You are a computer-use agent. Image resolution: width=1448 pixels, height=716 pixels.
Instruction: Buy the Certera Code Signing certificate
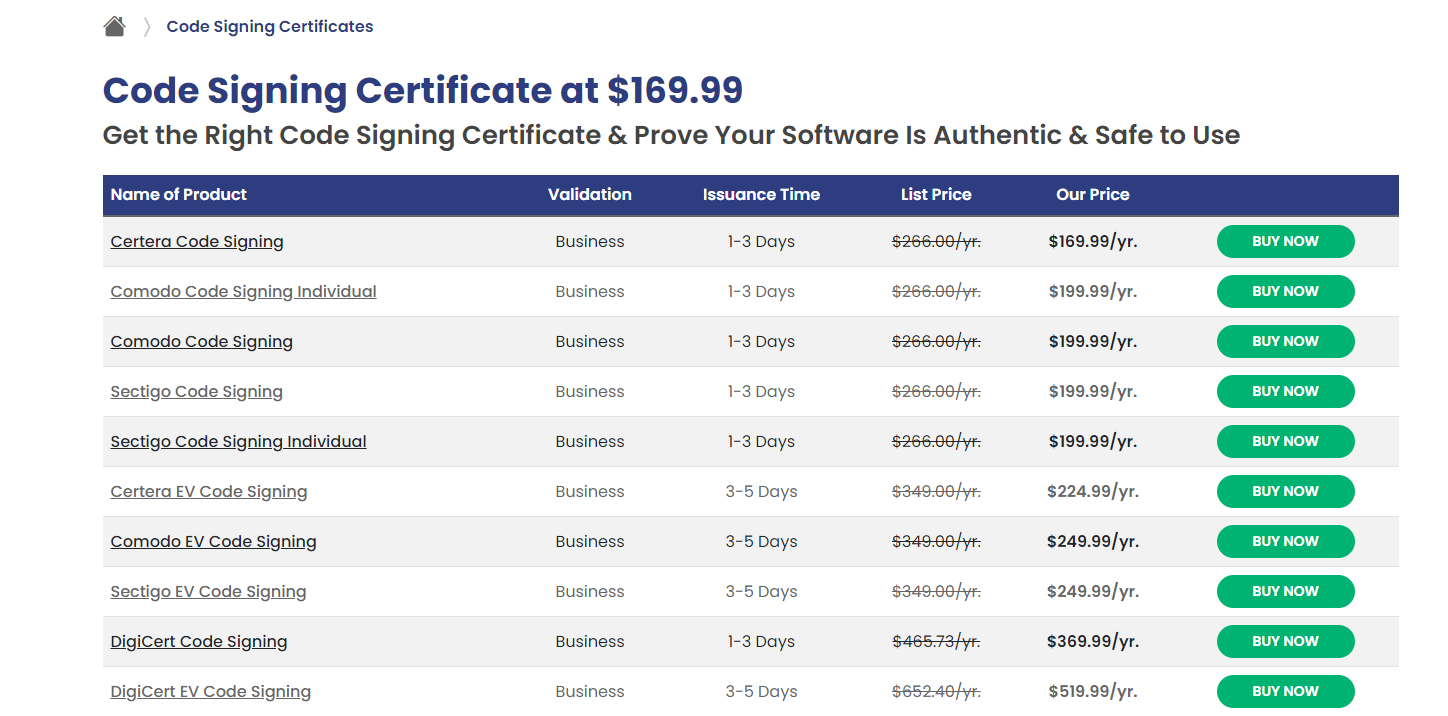coord(1285,241)
